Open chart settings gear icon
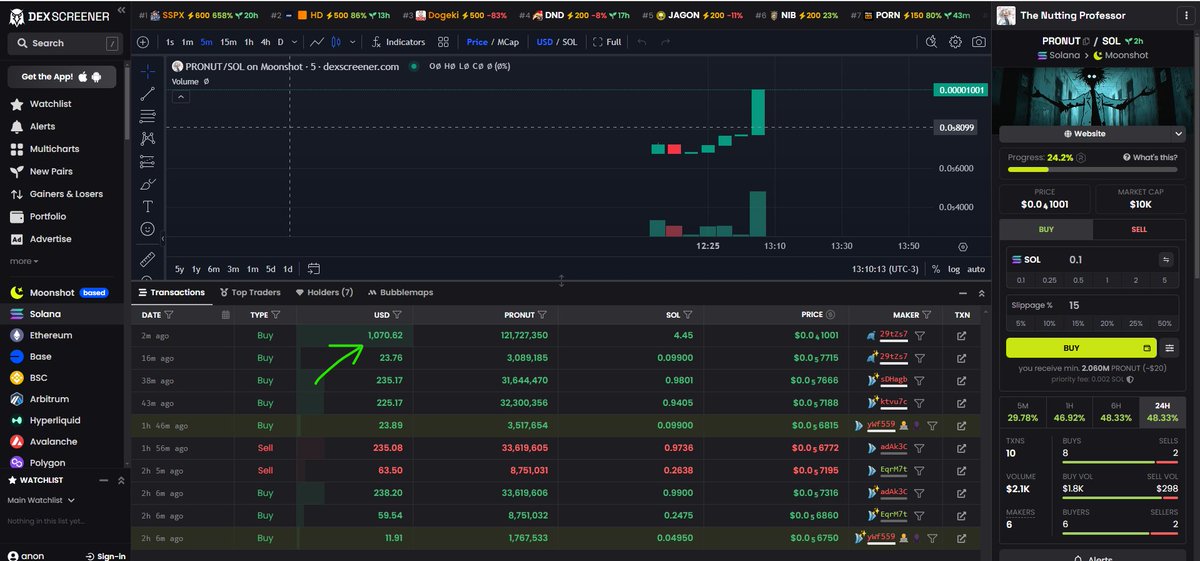This screenshot has width=1200, height=561. [x=955, y=42]
